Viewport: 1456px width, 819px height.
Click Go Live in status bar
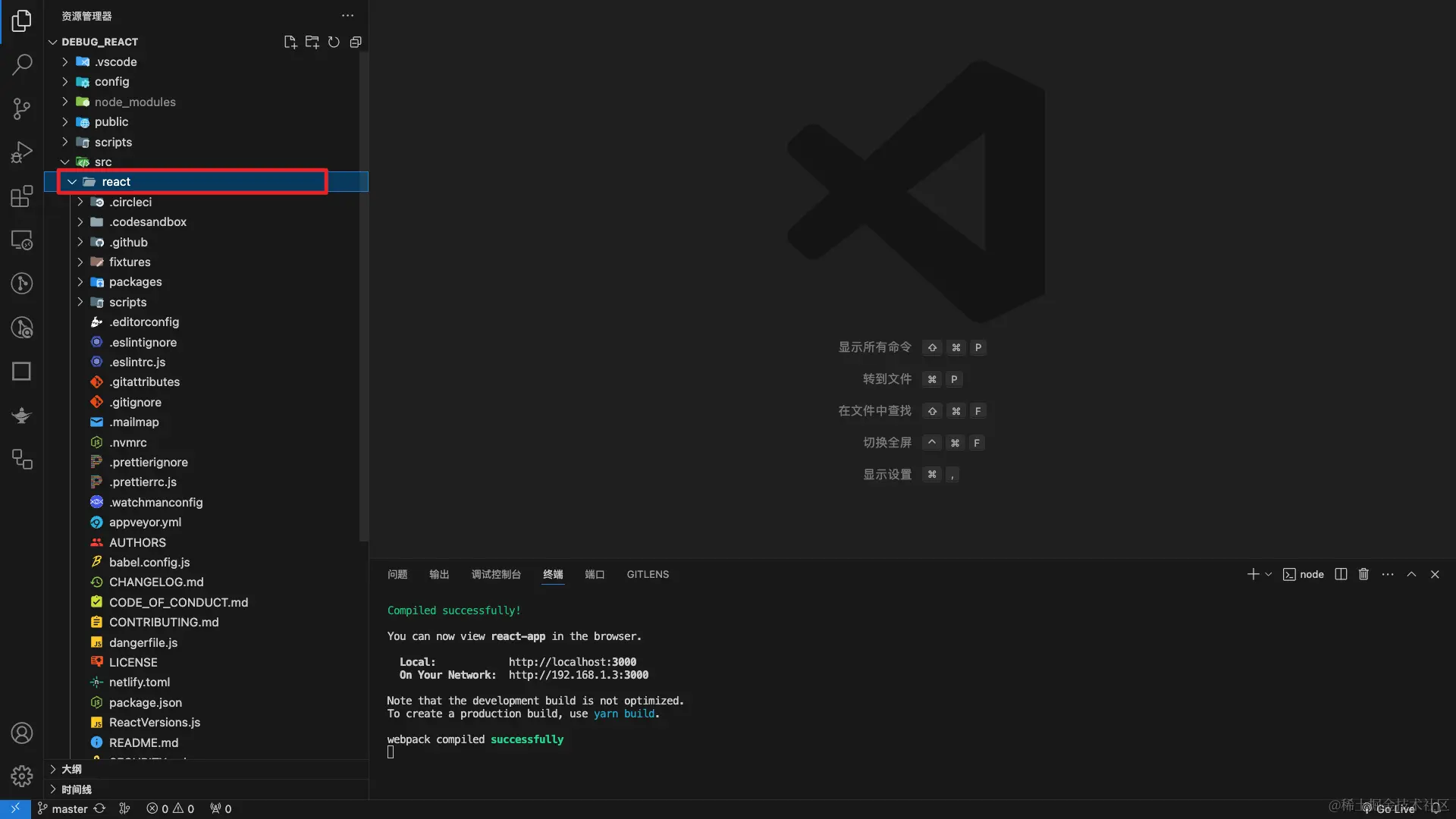click(x=1394, y=809)
